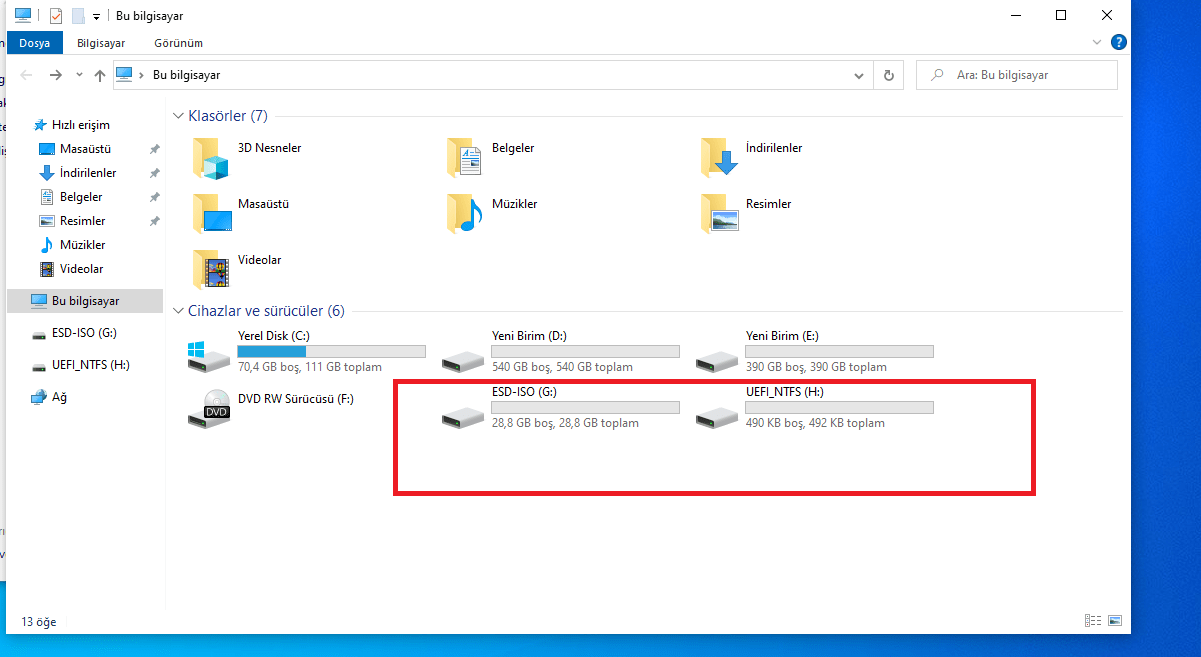Click the New folder quick access icon
1201x657 pixels.
point(78,16)
